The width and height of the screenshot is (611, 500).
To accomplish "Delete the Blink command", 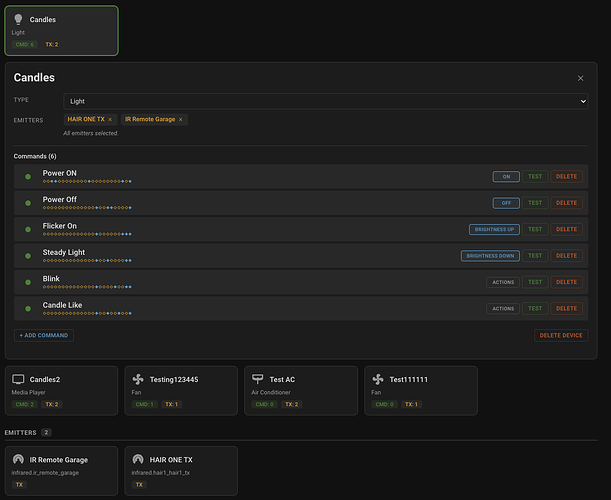I will pyautogui.click(x=566, y=282).
